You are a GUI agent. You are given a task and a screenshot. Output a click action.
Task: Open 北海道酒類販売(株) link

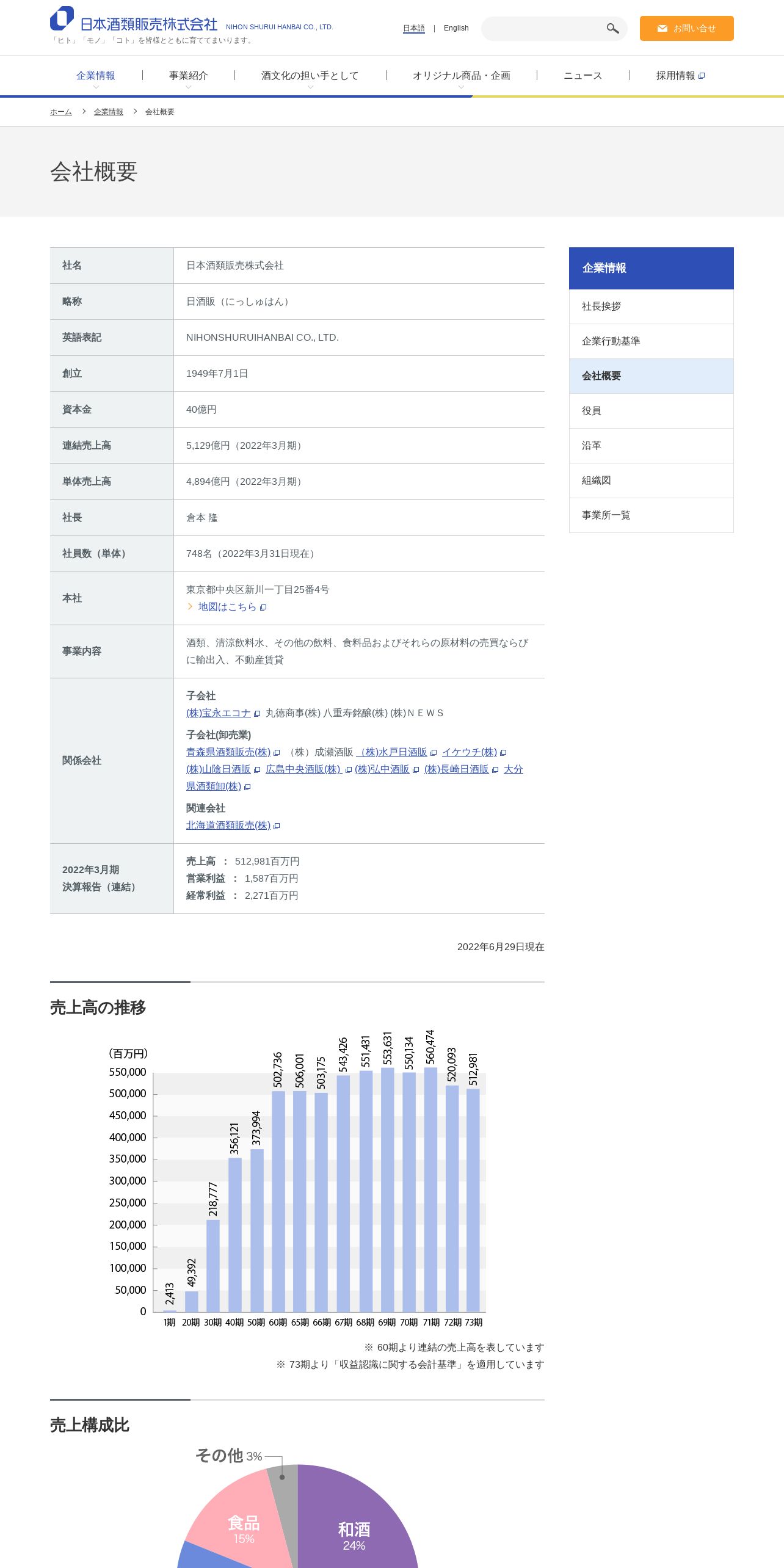[228, 826]
